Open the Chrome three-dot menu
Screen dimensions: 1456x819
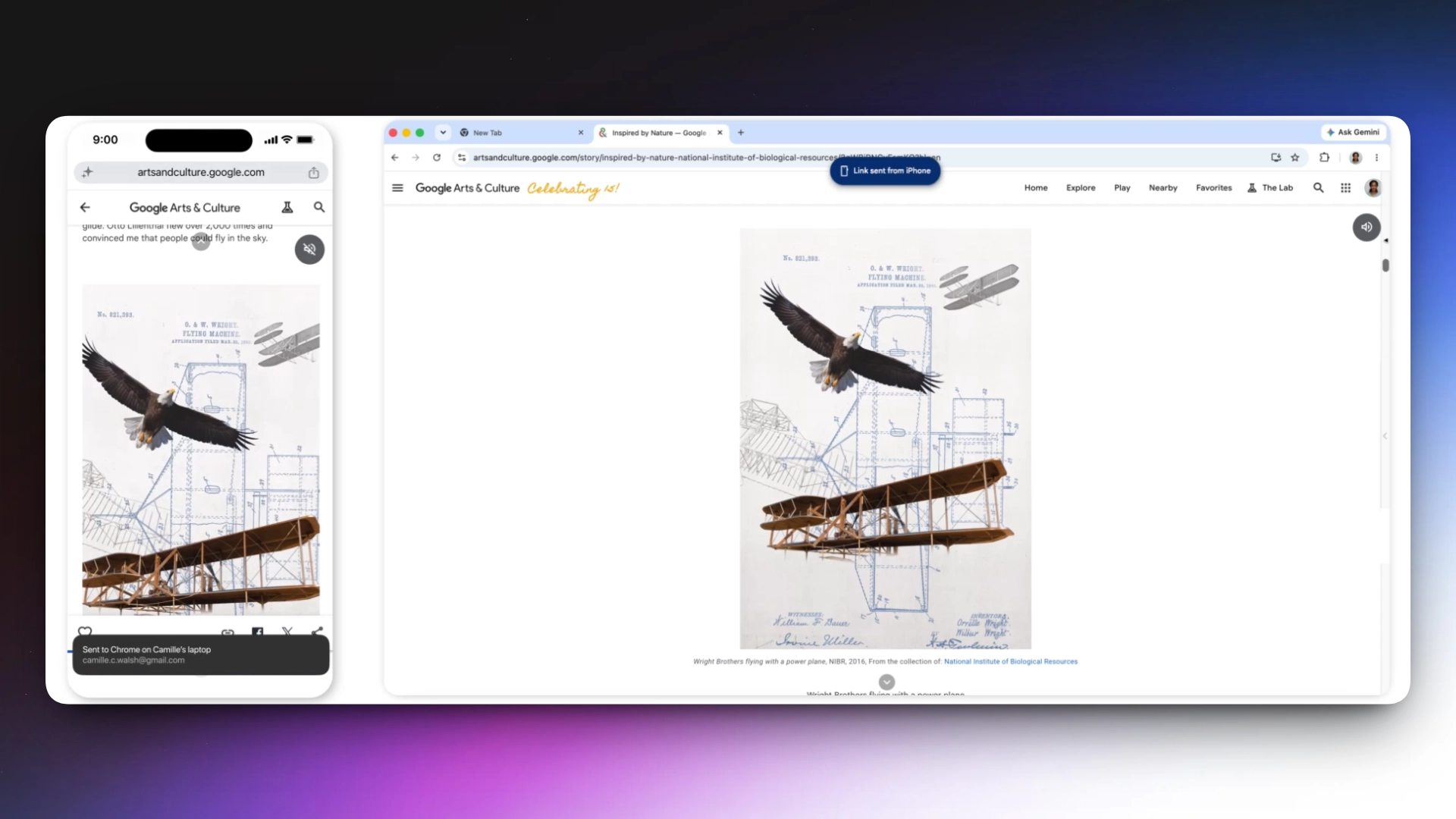(x=1376, y=158)
